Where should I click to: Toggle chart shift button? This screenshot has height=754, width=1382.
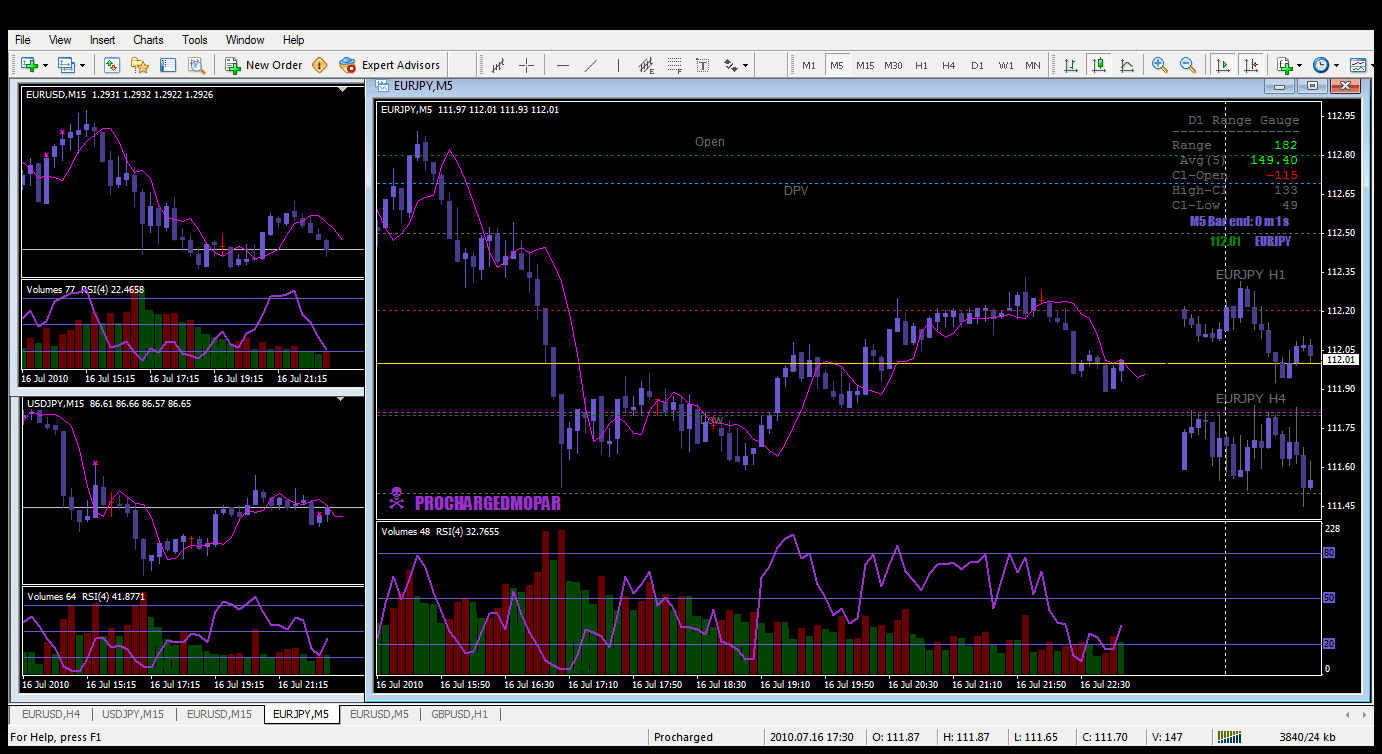pos(1251,65)
